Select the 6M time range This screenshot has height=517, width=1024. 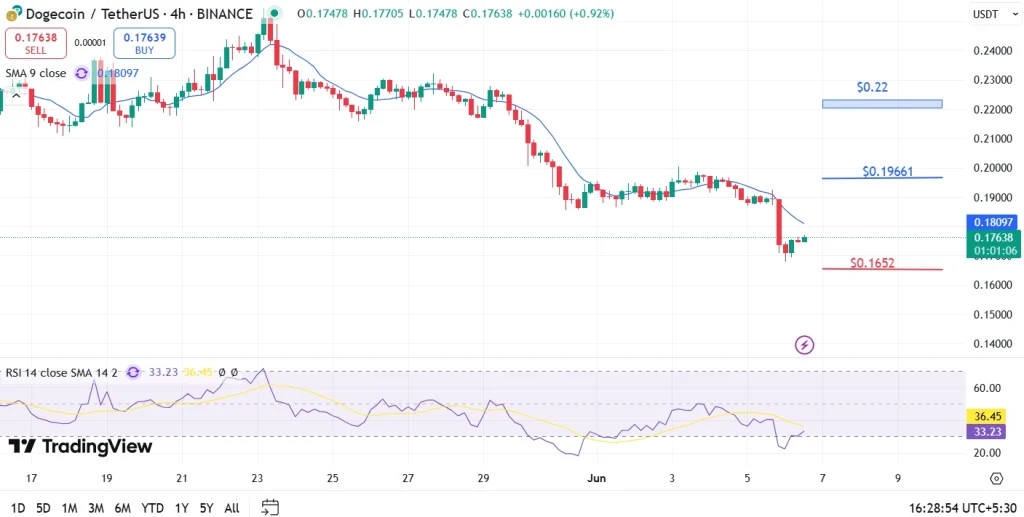pos(122,508)
